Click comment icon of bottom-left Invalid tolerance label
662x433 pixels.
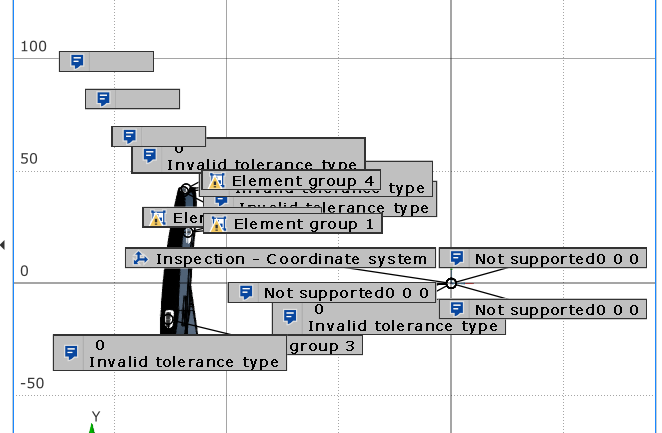tap(71, 352)
